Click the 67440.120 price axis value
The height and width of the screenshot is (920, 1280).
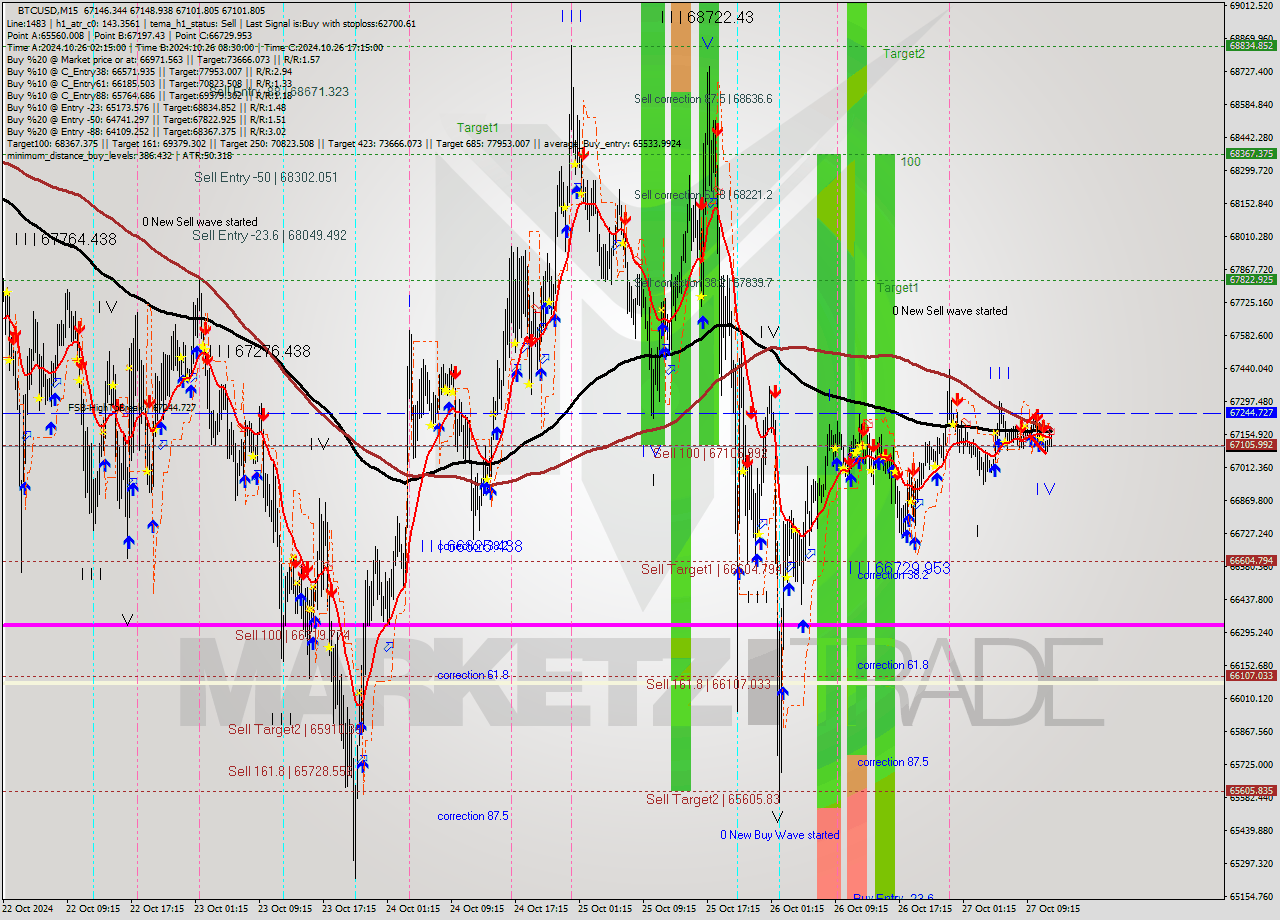(1251, 369)
